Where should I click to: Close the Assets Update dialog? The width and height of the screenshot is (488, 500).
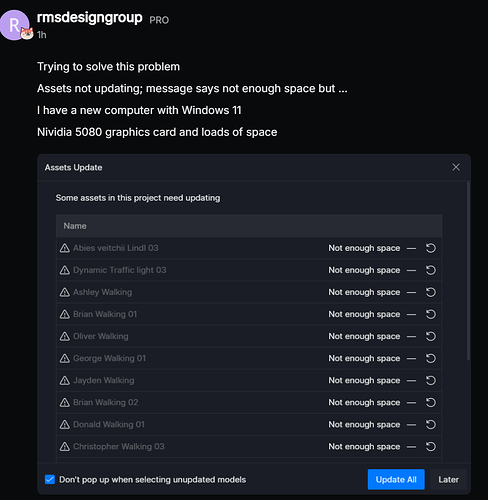(456, 167)
